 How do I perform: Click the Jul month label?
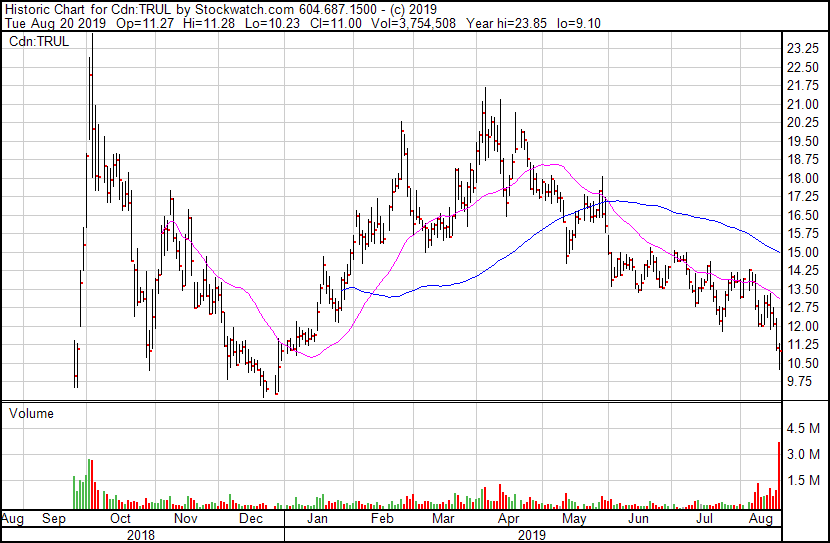tap(704, 519)
